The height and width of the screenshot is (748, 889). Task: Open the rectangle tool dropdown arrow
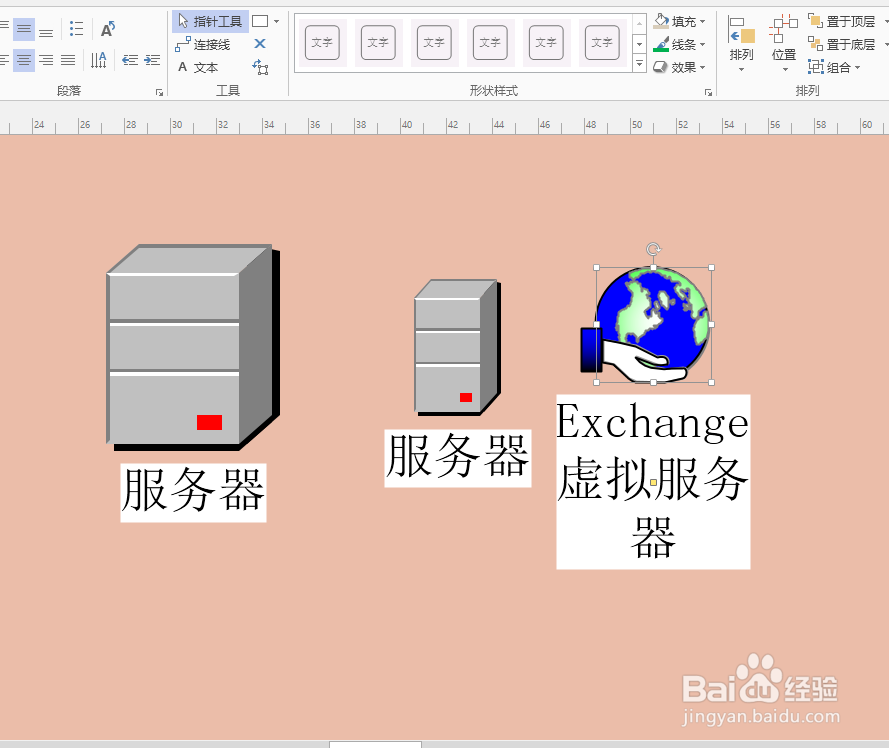(277, 22)
